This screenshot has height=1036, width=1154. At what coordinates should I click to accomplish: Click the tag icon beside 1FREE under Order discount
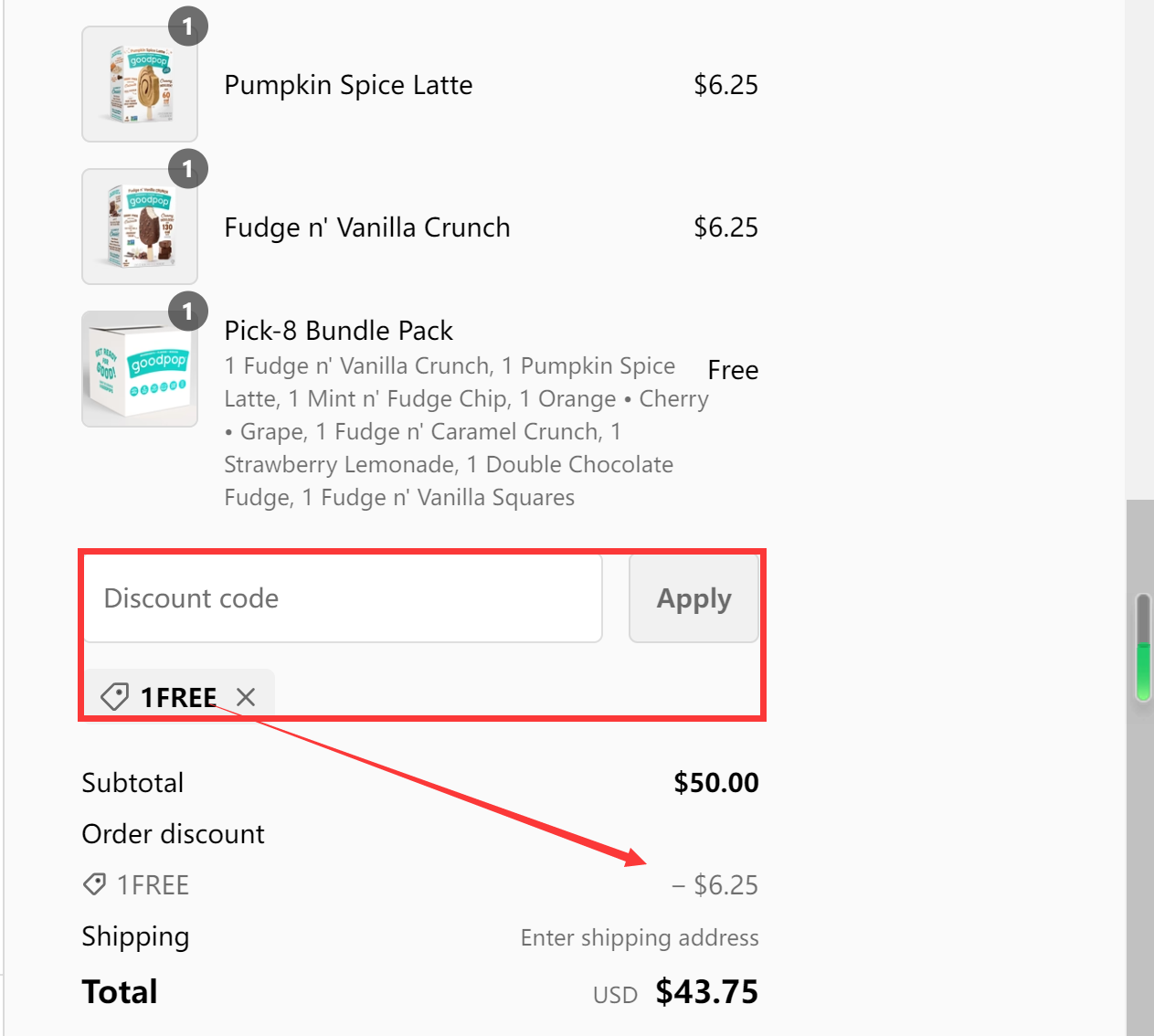point(94,883)
